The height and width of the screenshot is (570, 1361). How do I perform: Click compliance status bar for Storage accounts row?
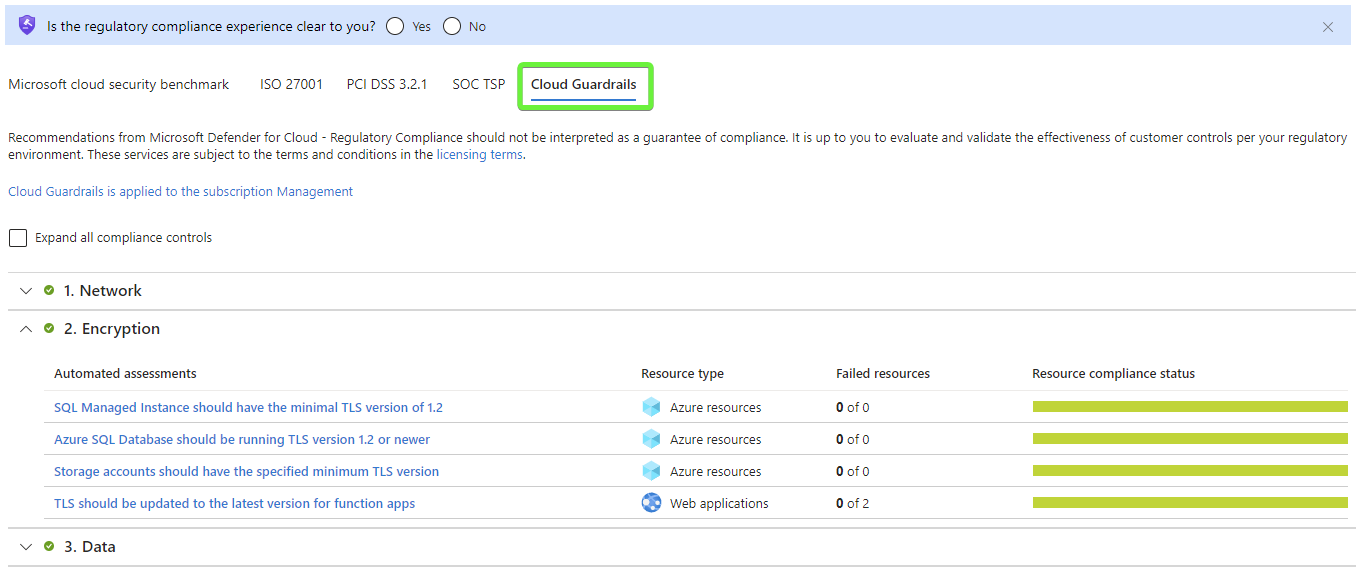click(1190, 470)
